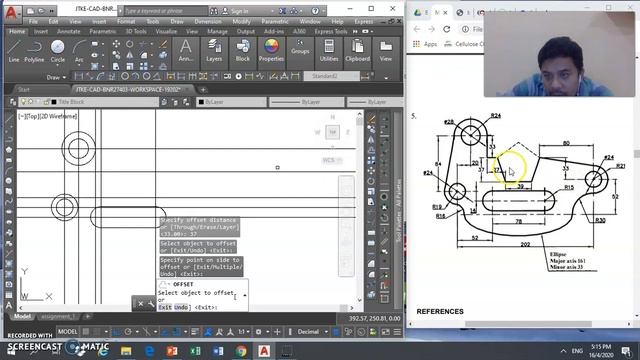Viewport: 640px width, 360px height.
Task: Switch to the Annotate ribbon tab
Action: 69,31
